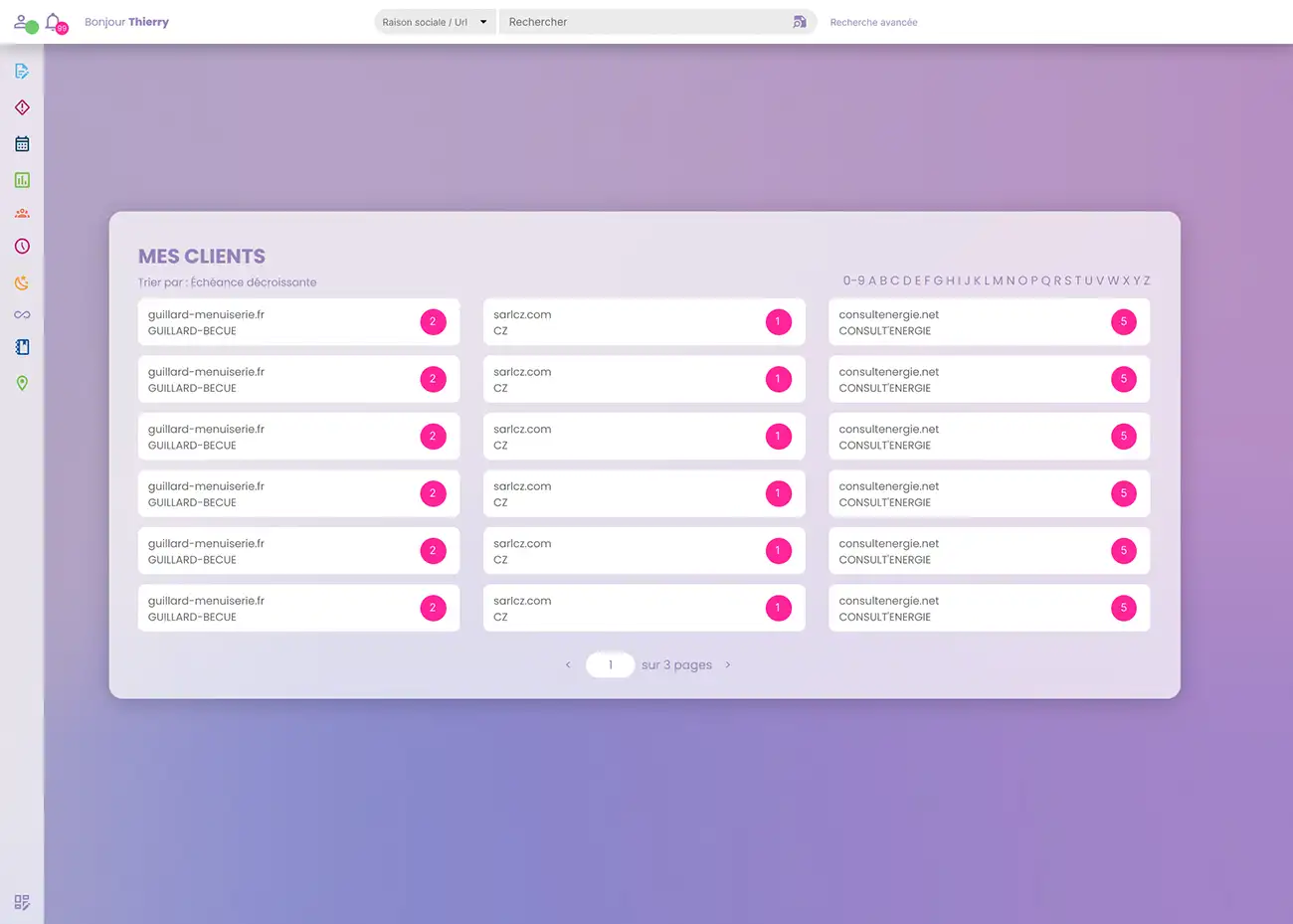Go to previous page of clients
The width and height of the screenshot is (1293, 924).
tap(568, 664)
